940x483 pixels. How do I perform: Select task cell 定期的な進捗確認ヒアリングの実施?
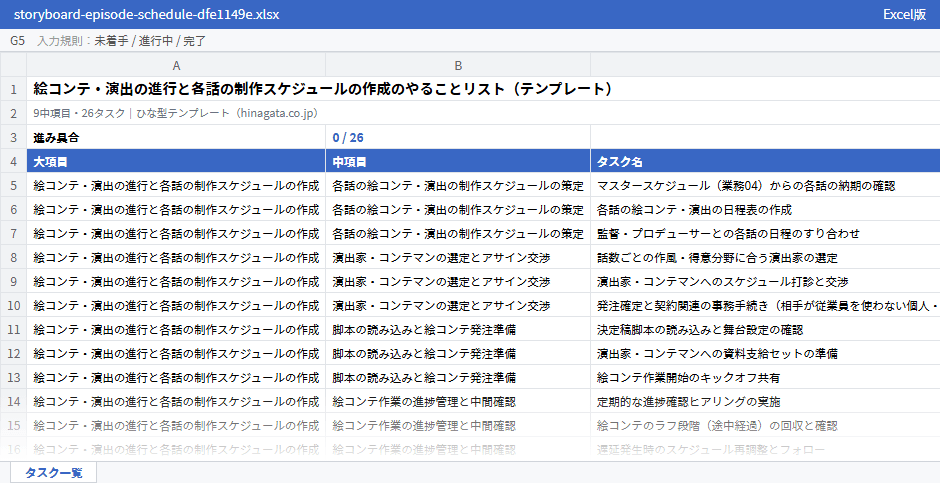coord(766,402)
